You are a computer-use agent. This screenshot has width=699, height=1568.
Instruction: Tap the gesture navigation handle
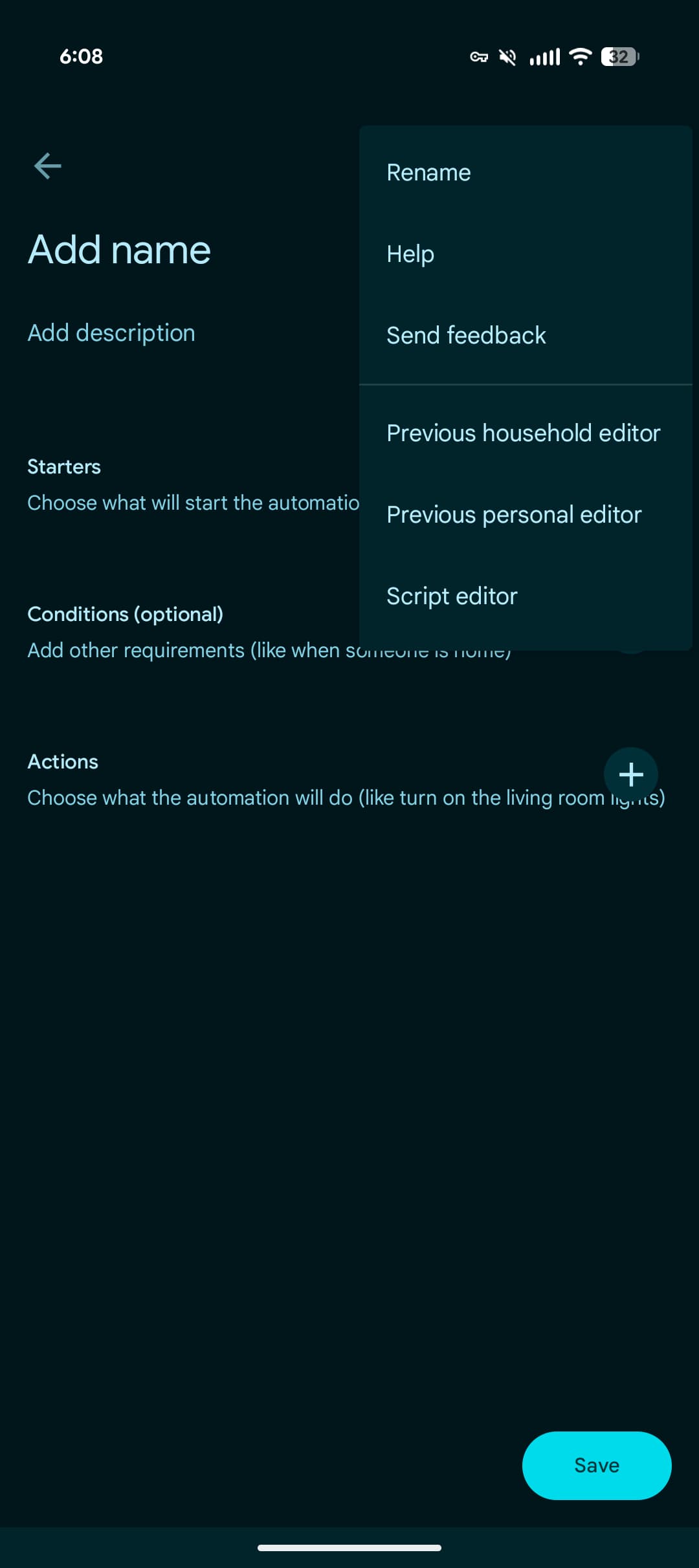(349, 1547)
